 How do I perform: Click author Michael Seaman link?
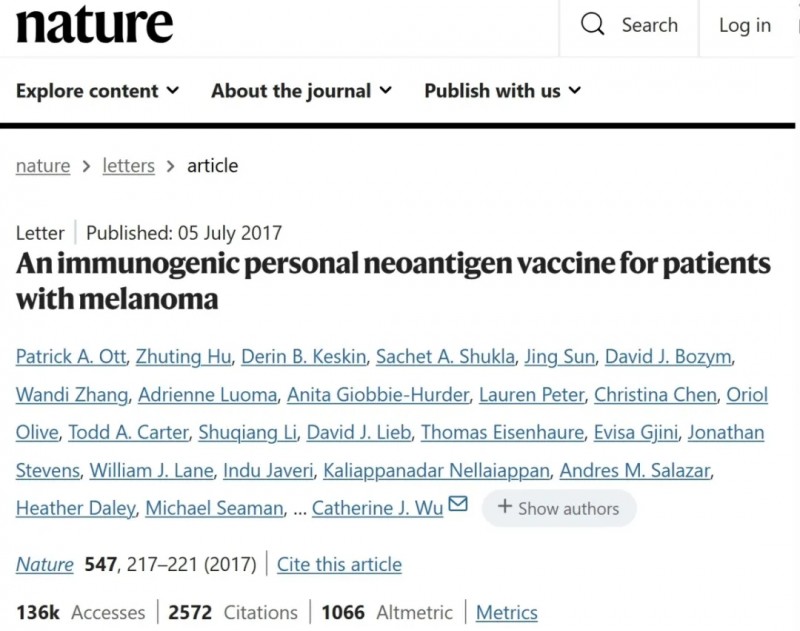214,508
